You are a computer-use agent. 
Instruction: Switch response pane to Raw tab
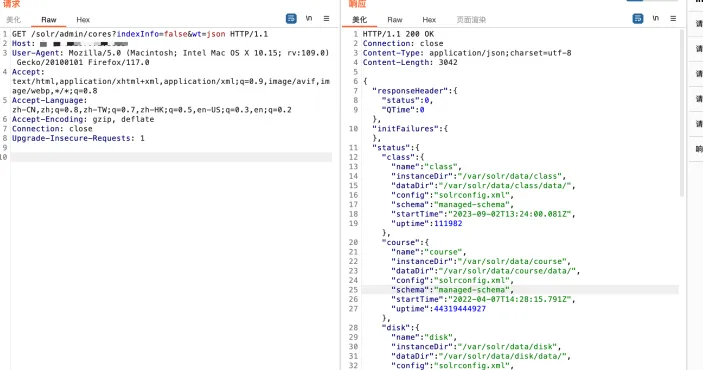pos(395,20)
